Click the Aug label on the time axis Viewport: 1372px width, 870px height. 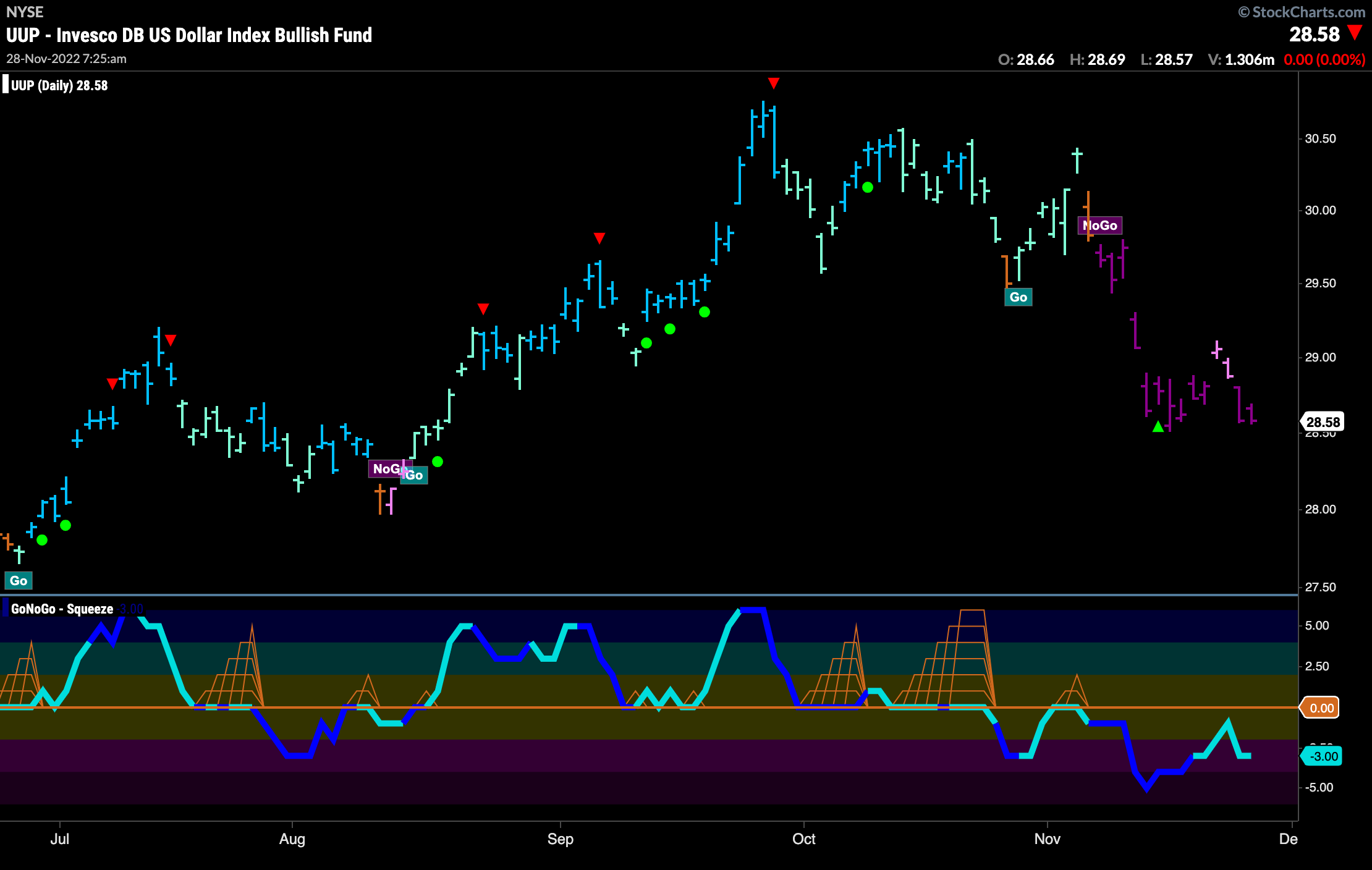pyautogui.click(x=292, y=838)
